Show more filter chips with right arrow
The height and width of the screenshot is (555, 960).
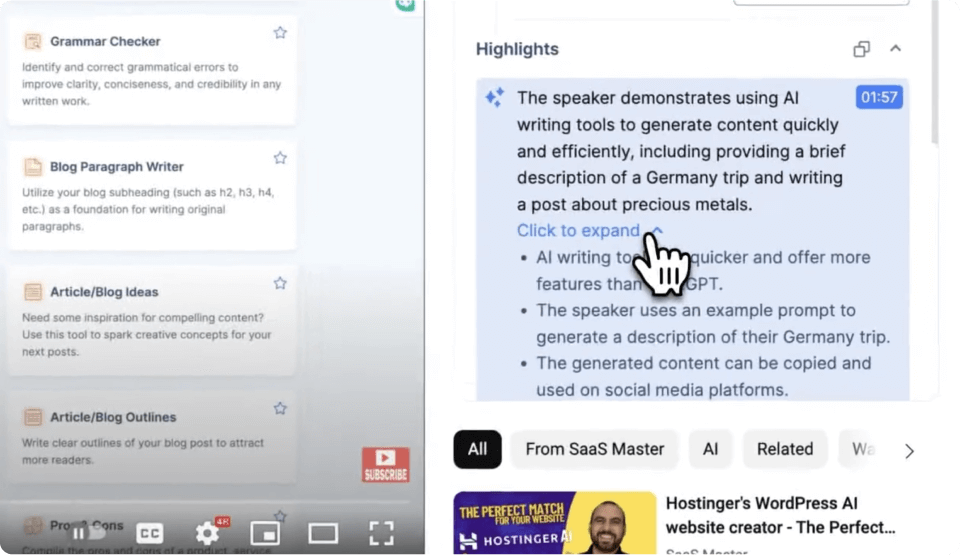tap(908, 450)
